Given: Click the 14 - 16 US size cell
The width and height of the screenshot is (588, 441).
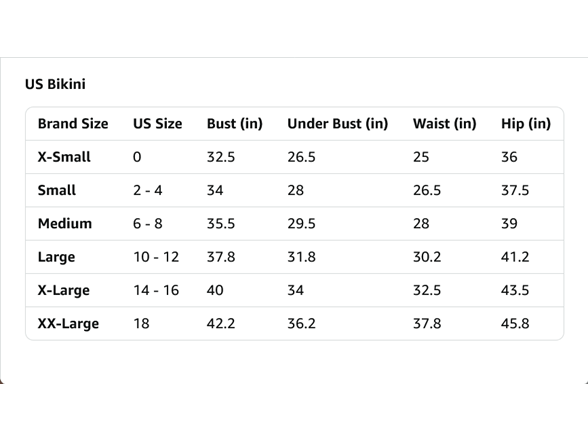Looking at the screenshot, I should [156, 290].
